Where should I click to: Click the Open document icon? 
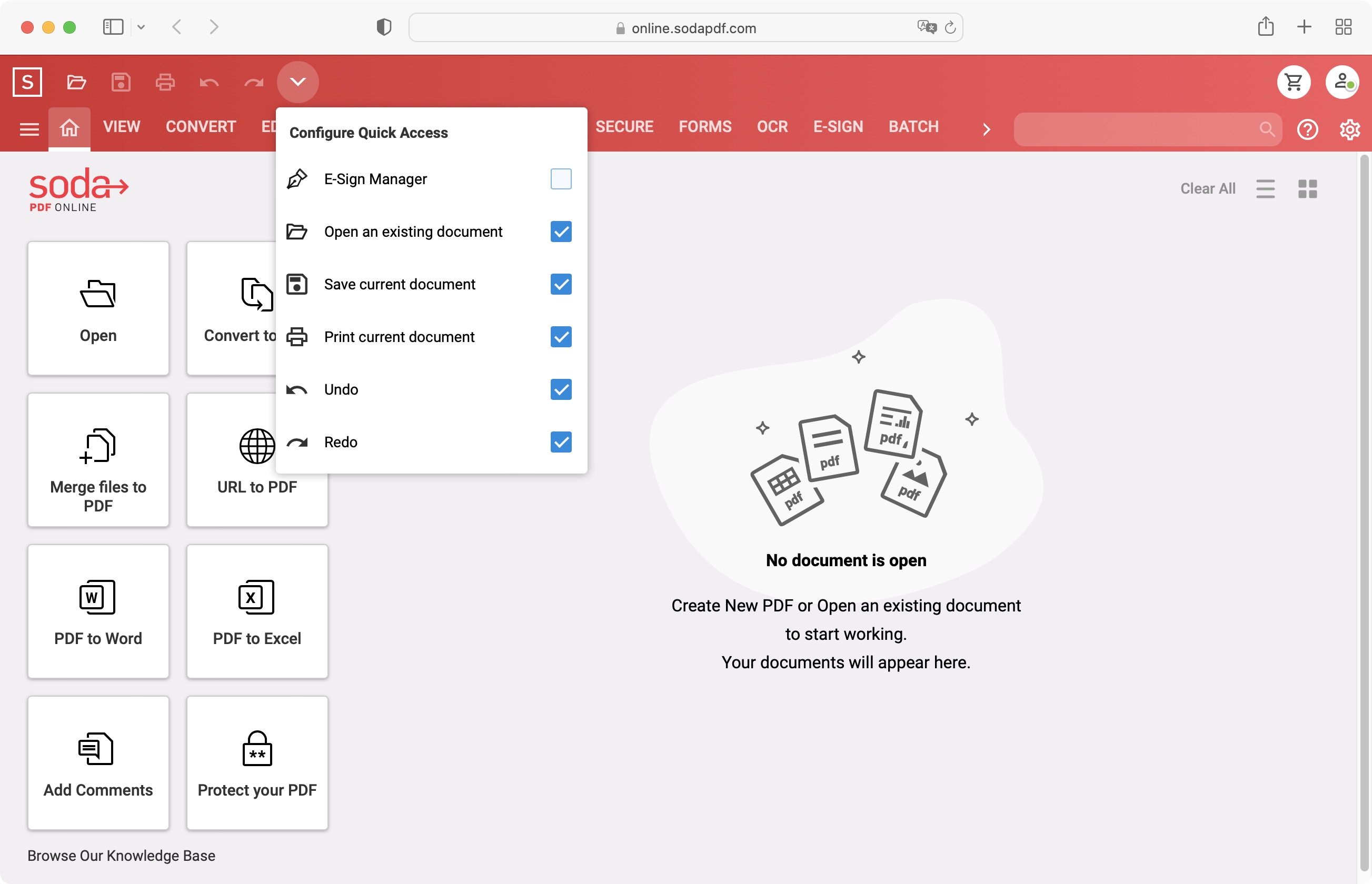(76, 81)
